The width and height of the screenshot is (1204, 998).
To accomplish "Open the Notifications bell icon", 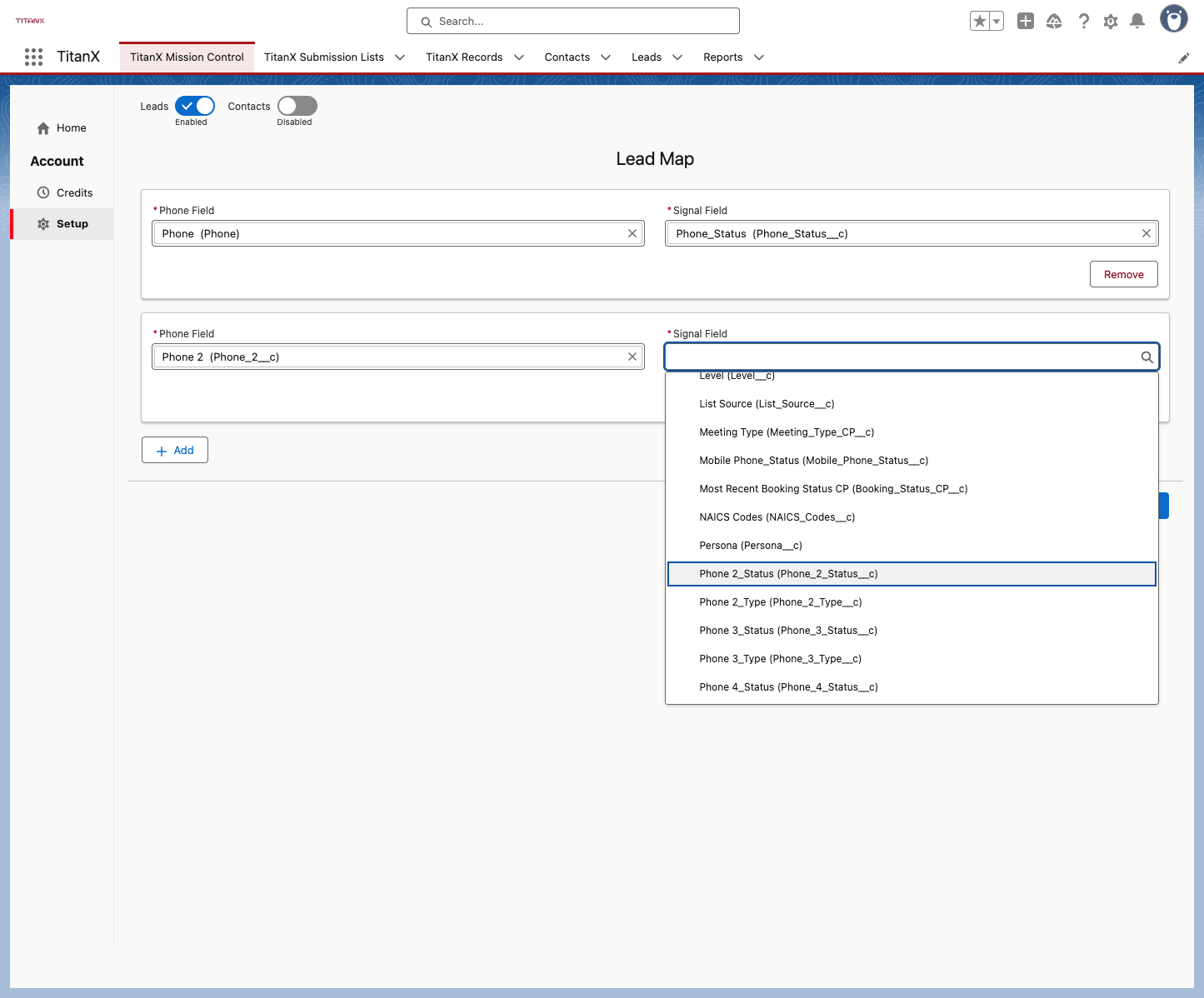I will [x=1137, y=21].
